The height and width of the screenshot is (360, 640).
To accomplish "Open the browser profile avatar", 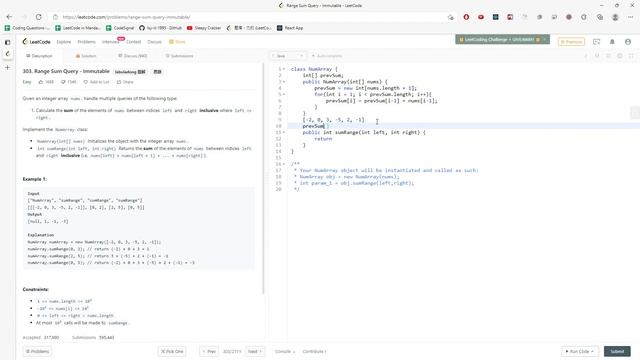I will click(615, 17).
